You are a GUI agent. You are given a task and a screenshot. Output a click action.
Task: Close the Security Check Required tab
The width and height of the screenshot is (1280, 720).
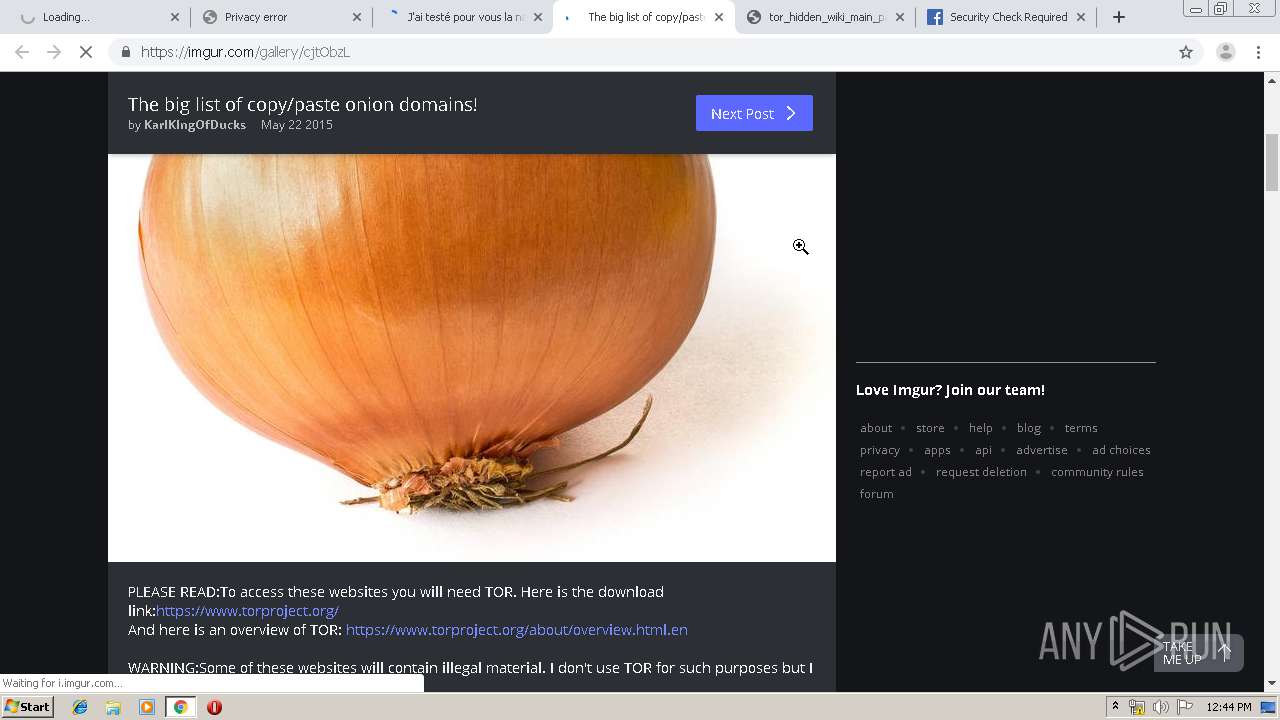click(1081, 17)
